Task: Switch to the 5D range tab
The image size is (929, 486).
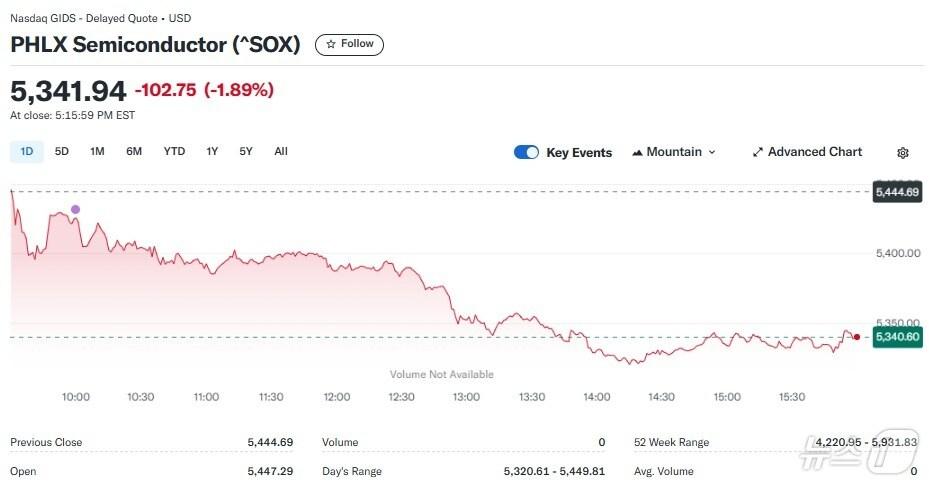Action: 62,152
